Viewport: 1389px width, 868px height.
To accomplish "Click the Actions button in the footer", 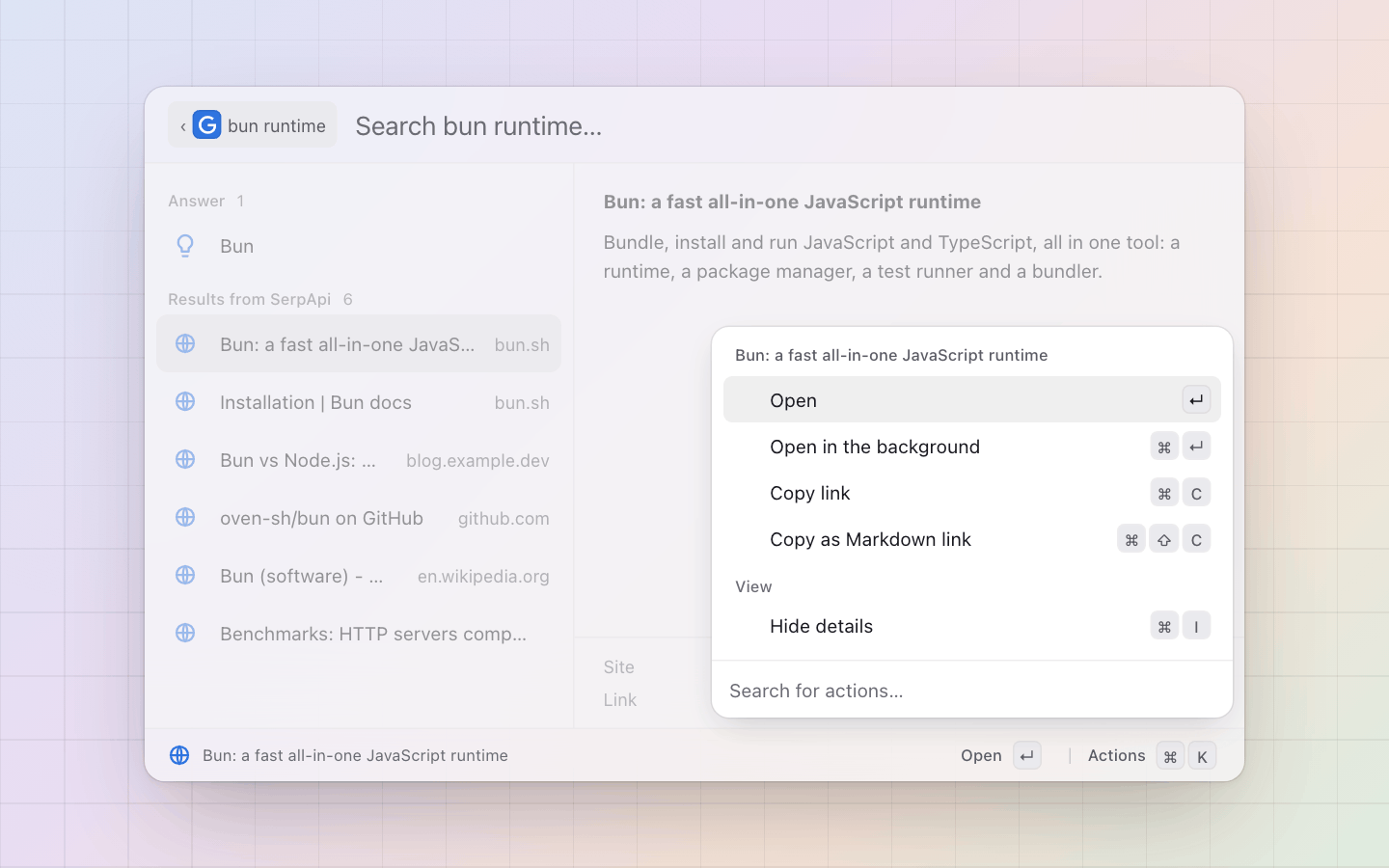I will 1152,756.
